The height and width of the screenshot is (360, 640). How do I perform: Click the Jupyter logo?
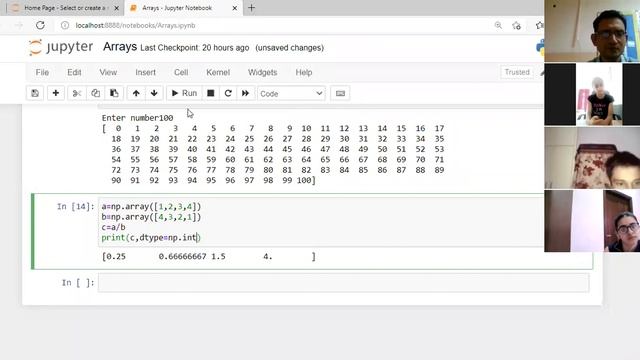[x=61, y=47]
